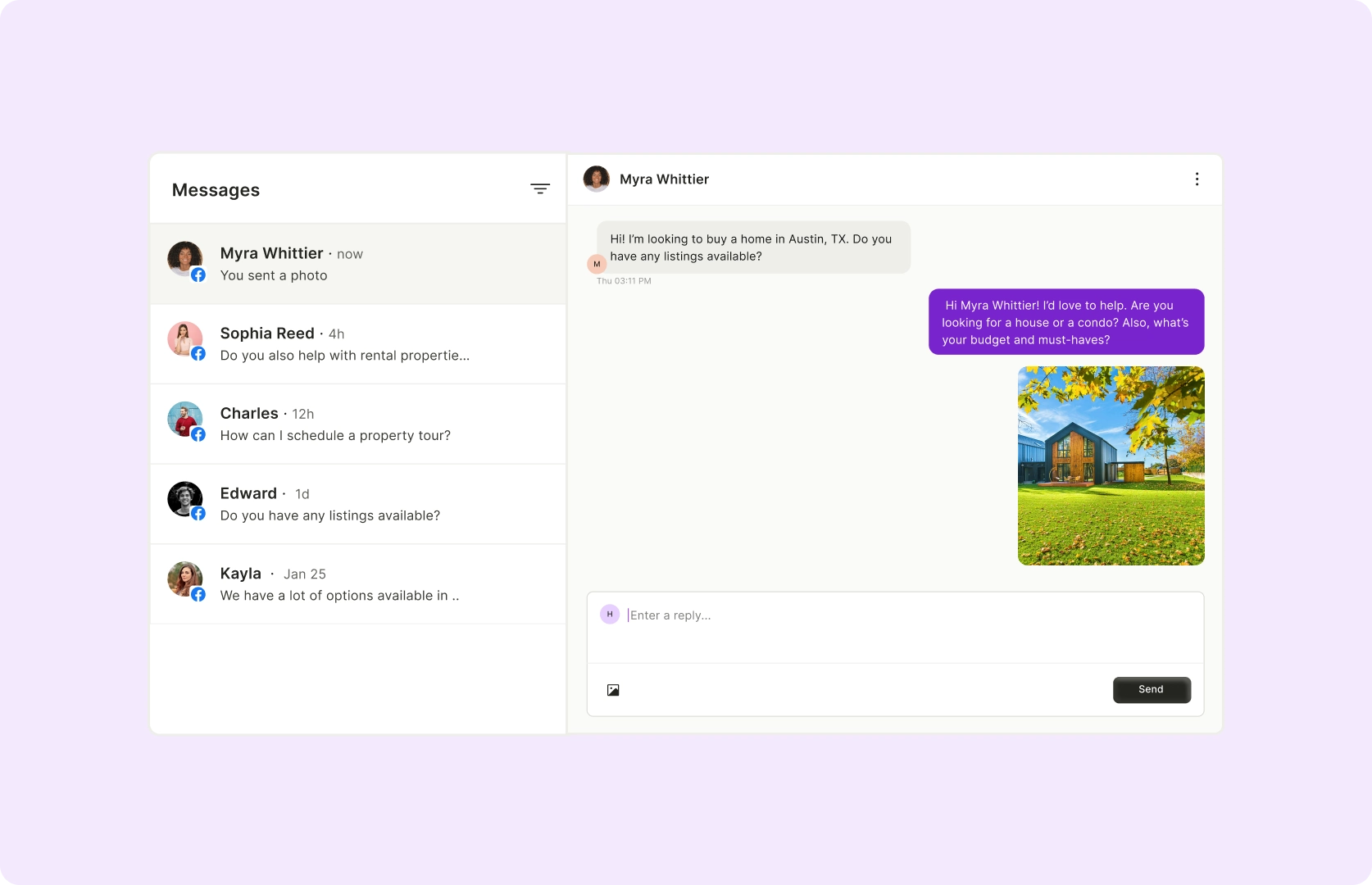This screenshot has height=885, width=1372.
Task: Select the 'You sent a photo' conversation preview
Action: tap(274, 275)
